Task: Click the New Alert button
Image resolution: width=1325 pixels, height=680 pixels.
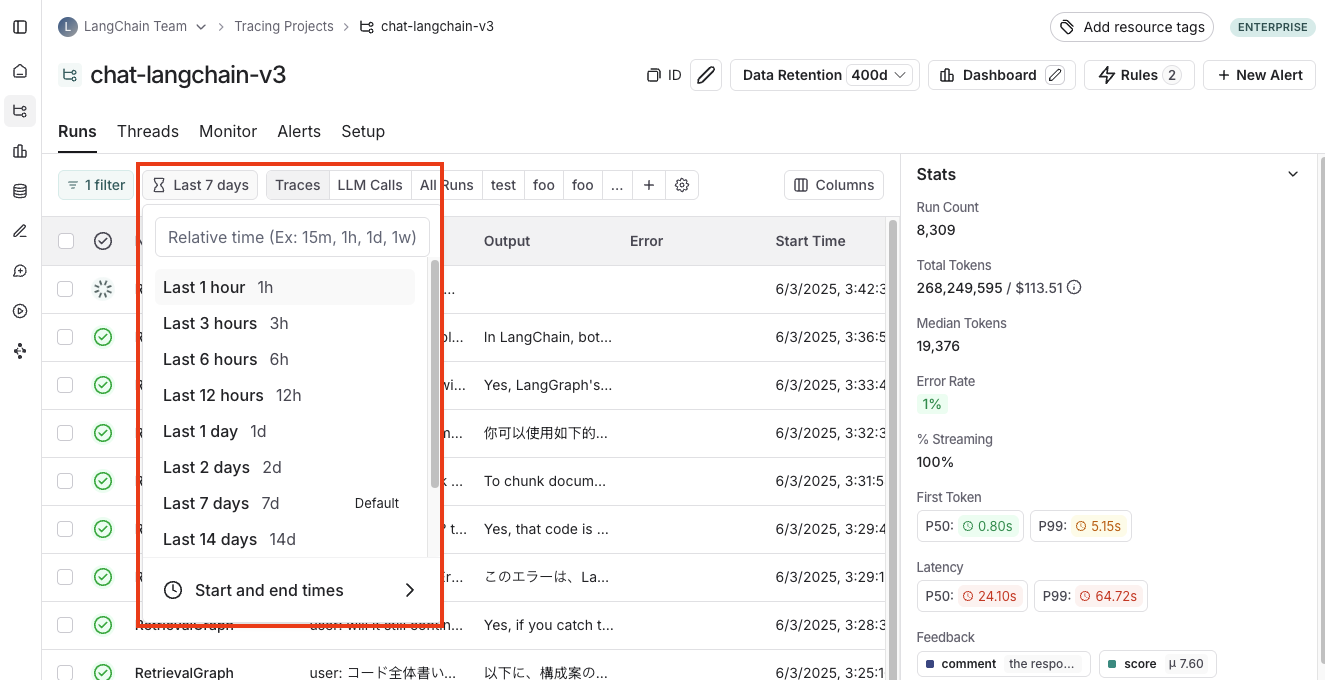Action: tap(1259, 75)
